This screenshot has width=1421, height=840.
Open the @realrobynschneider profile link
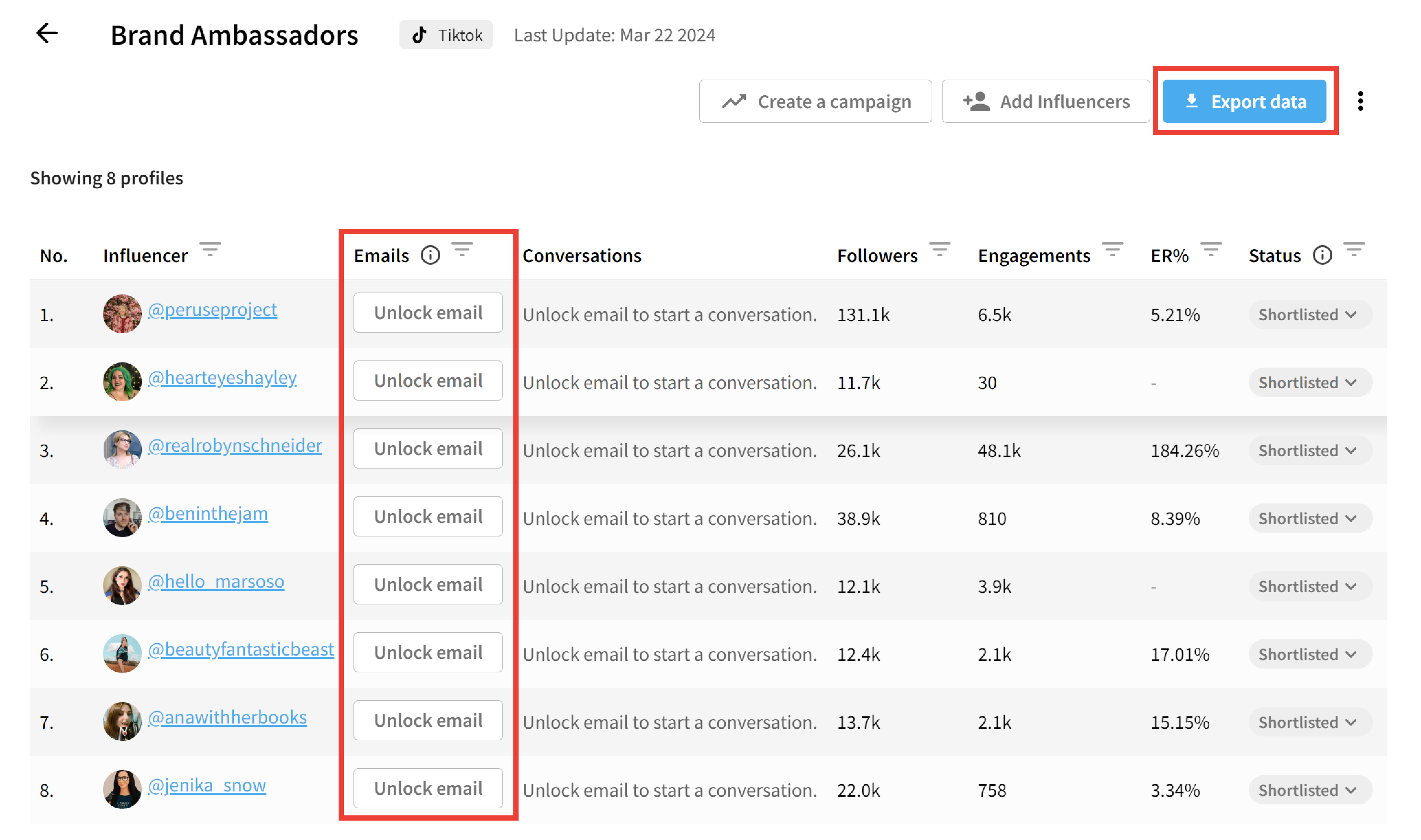[x=235, y=446]
